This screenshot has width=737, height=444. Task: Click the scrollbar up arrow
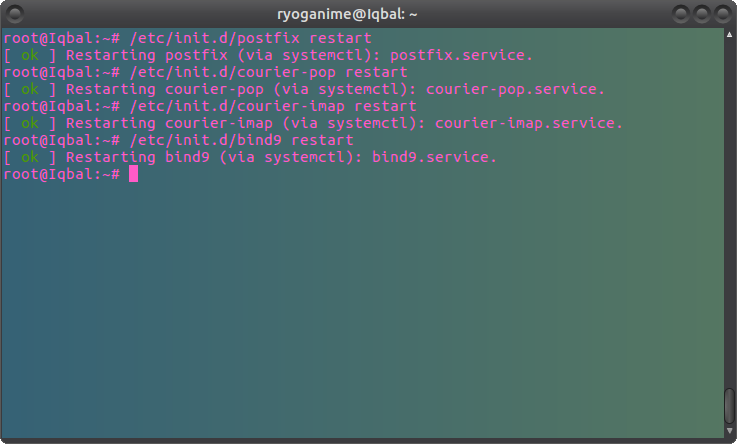(x=729, y=34)
